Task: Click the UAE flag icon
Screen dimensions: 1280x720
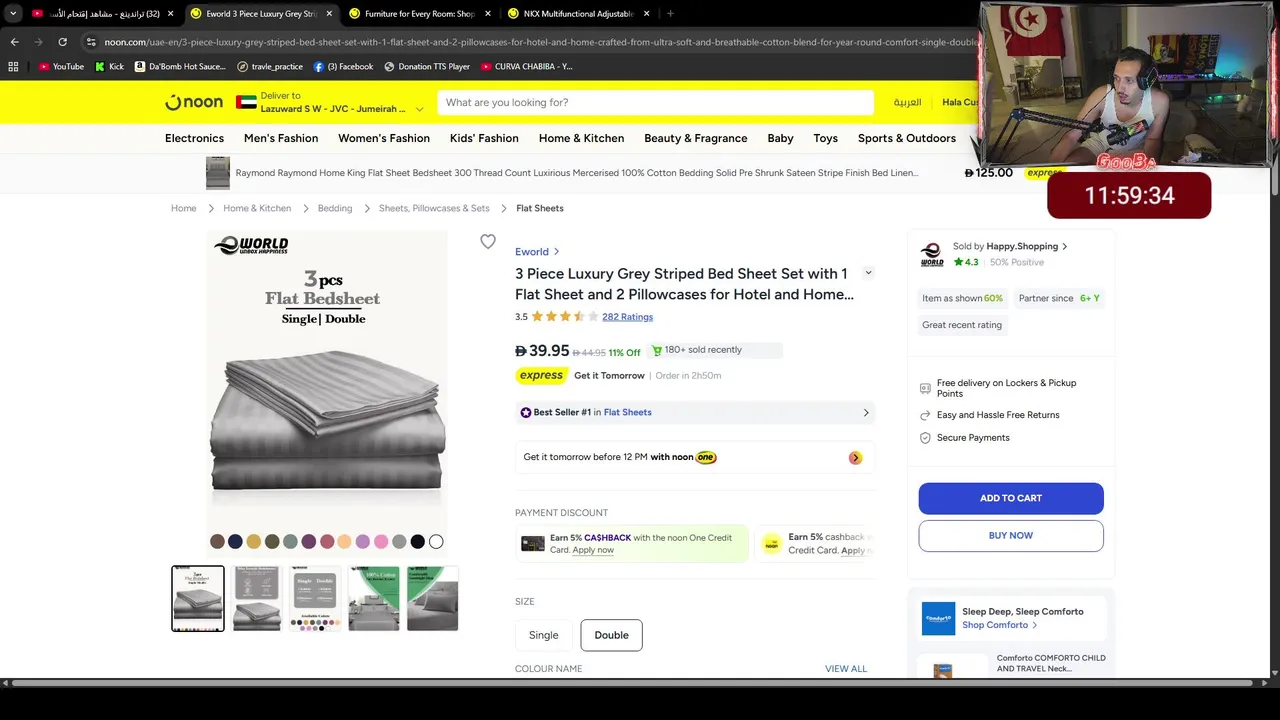Action: [246, 102]
